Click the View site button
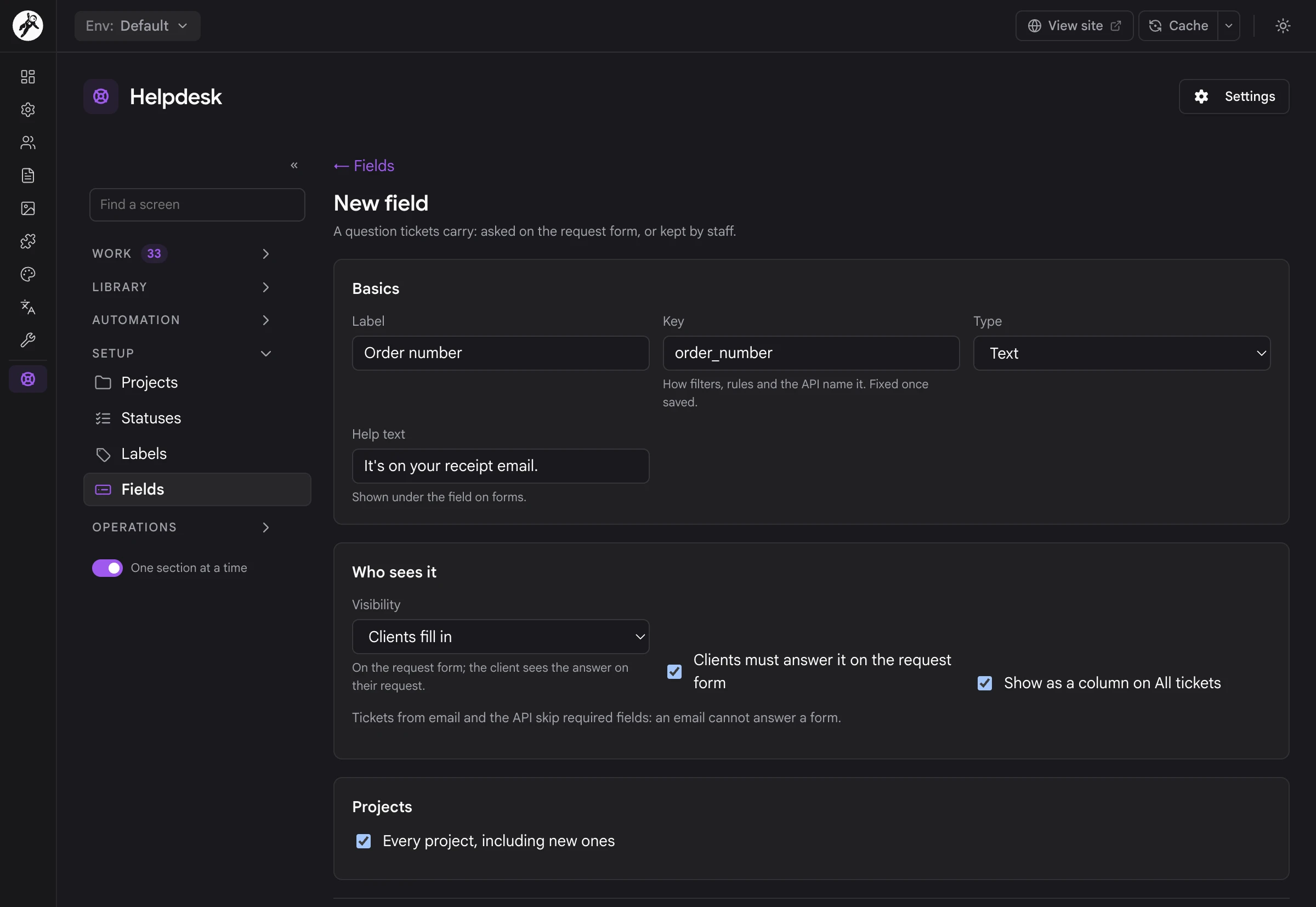Image resolution: width=1316 pixels, height=907 pixels. 1075,26
